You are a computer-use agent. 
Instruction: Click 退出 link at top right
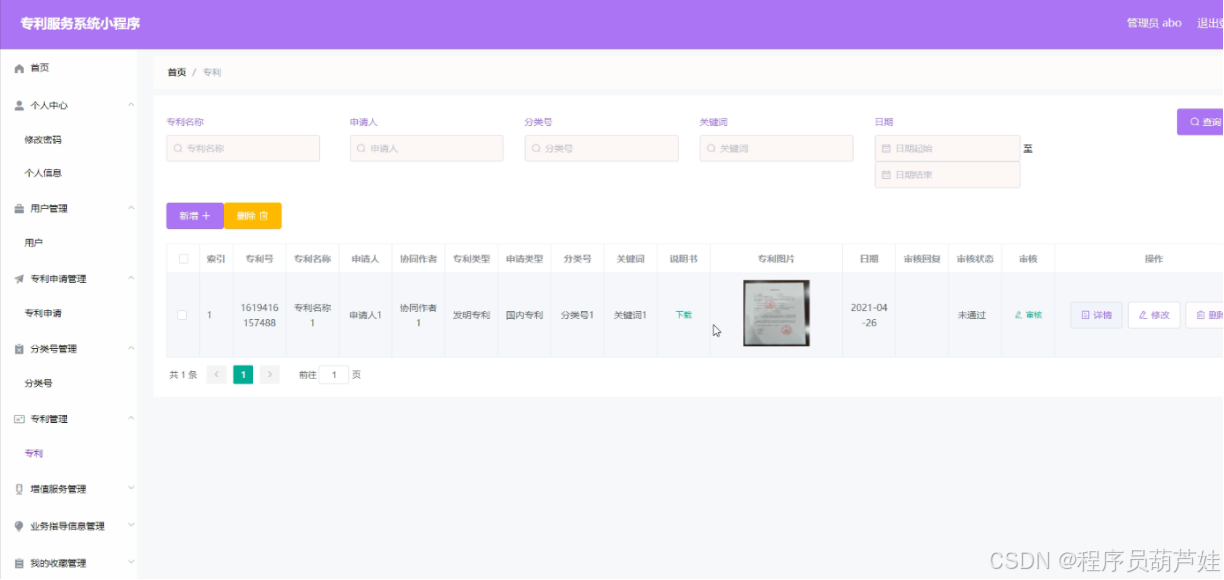point(1210,23)
